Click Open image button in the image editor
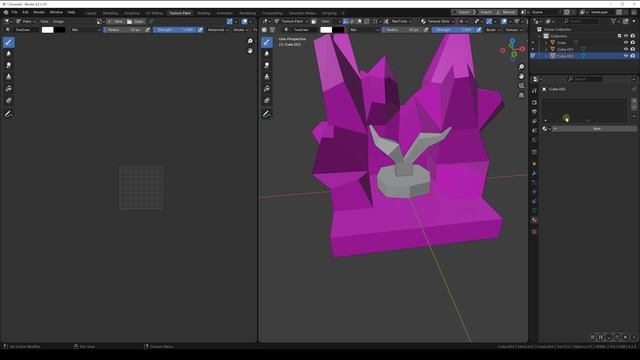Screen dimensions: 640x360 point(136,21)
